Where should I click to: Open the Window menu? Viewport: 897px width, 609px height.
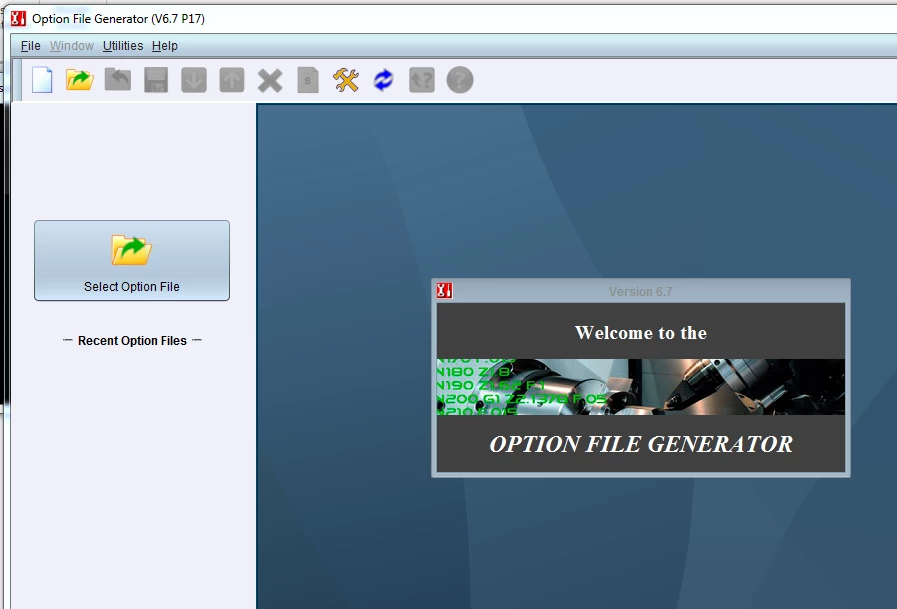(x=72, y=46)
